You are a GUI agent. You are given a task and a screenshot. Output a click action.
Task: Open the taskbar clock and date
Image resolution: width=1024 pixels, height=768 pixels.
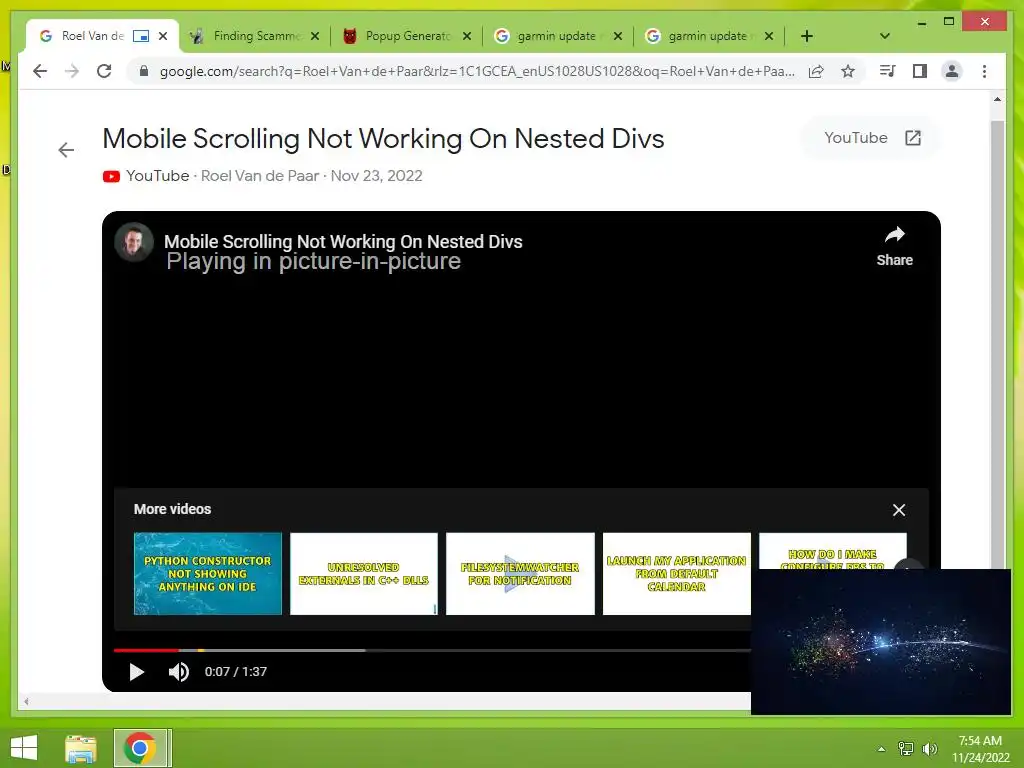(980, 749)
